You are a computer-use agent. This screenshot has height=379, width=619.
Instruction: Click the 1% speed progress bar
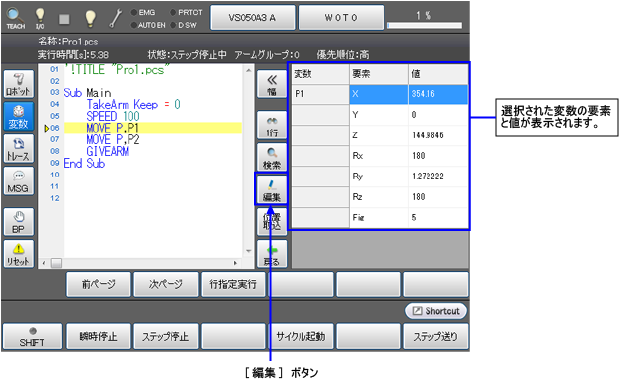coord(424,26)
